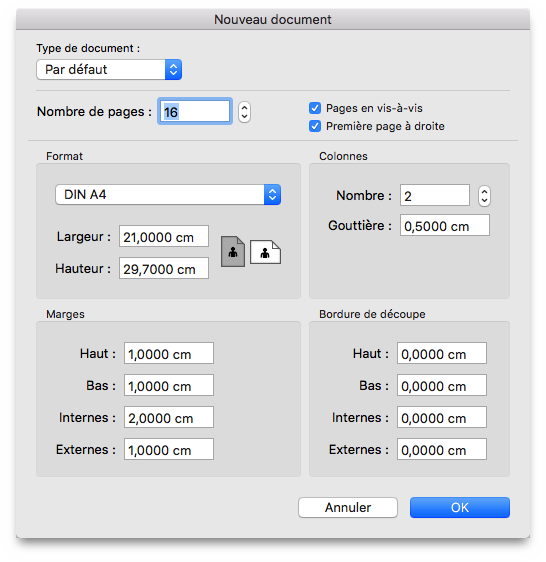Click the Bordure de découpe Externes field
This screenshot has width=546, height=562.
(x=442, y=449)
